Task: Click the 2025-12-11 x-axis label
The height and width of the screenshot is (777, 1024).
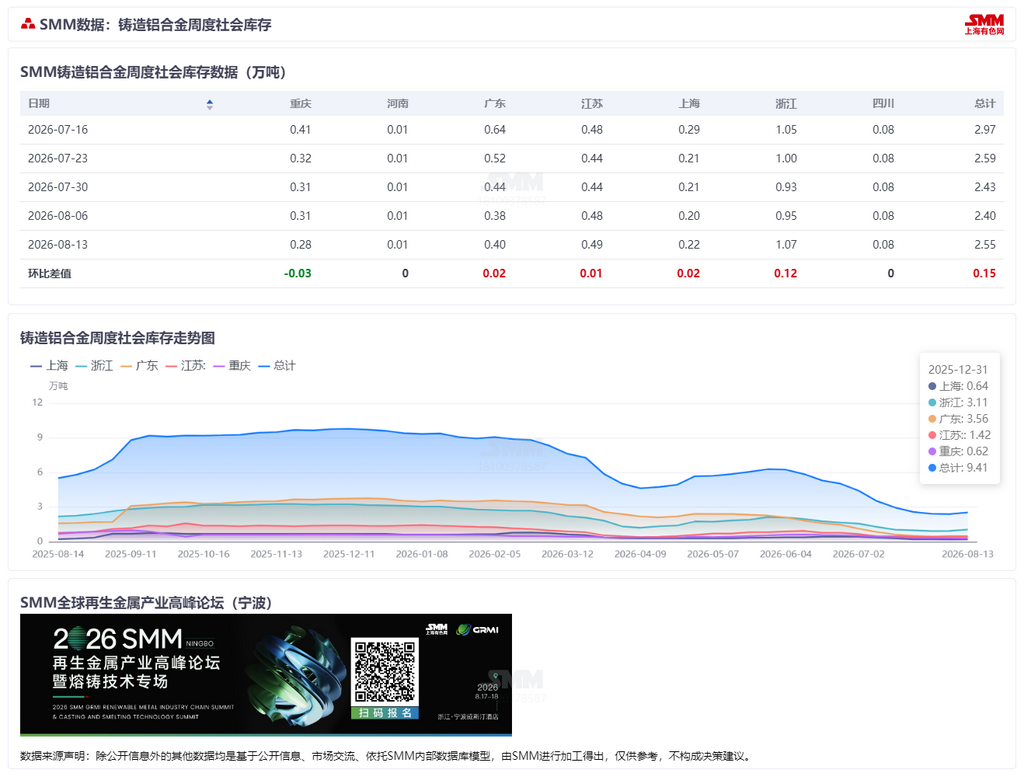Action: (349, 554)
